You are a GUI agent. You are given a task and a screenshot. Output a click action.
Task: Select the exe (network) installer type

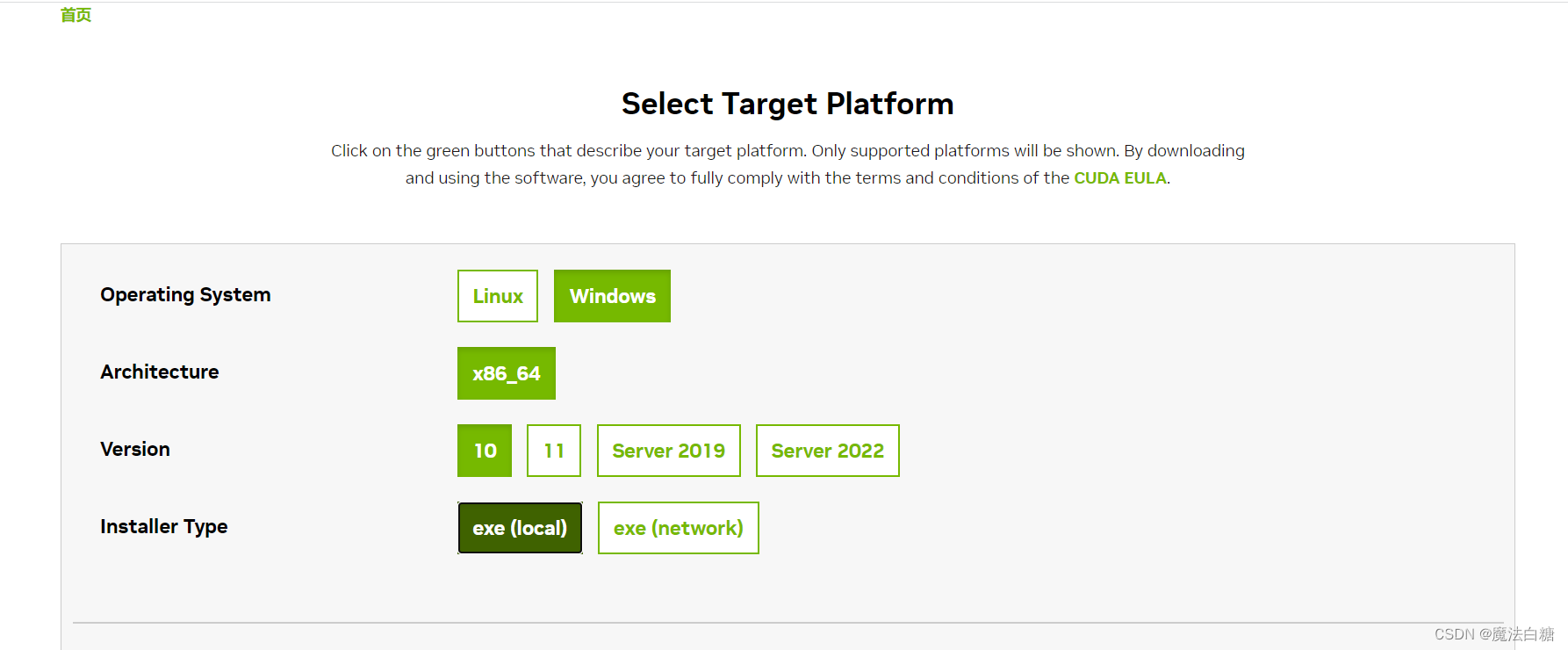click(x=679, y=528)
